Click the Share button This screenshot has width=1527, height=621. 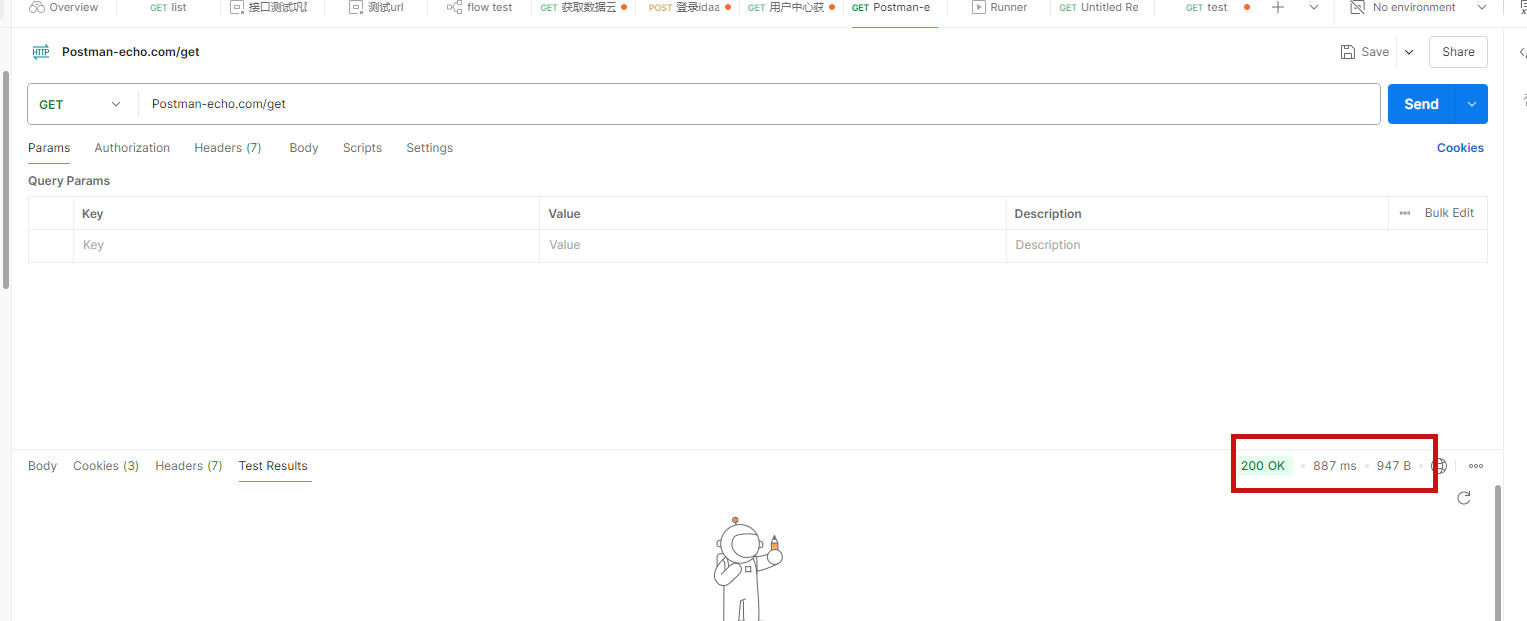[1457, 51]
